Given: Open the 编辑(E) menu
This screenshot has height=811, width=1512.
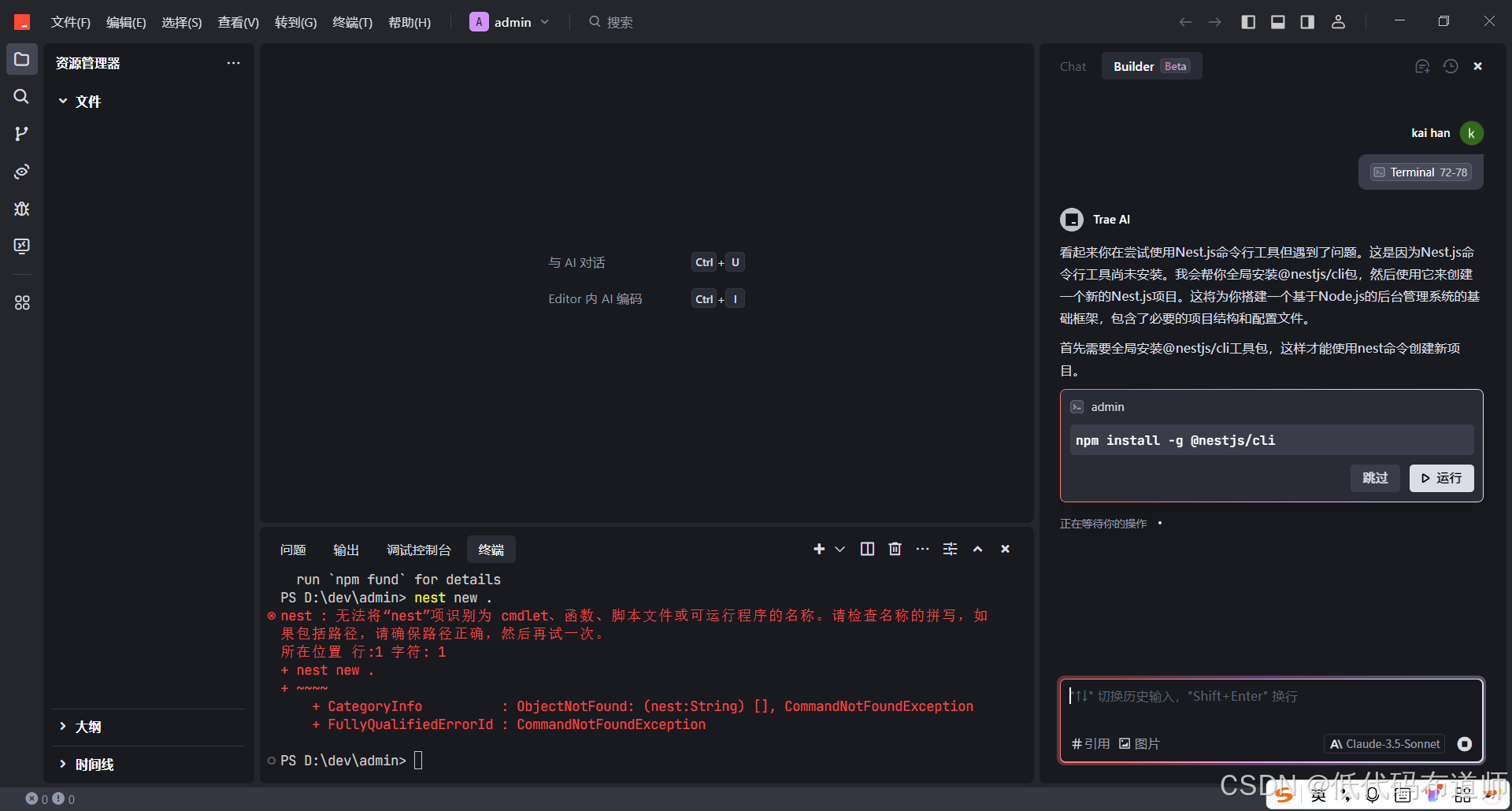Looking at the screenshot, I should point(126,22).
